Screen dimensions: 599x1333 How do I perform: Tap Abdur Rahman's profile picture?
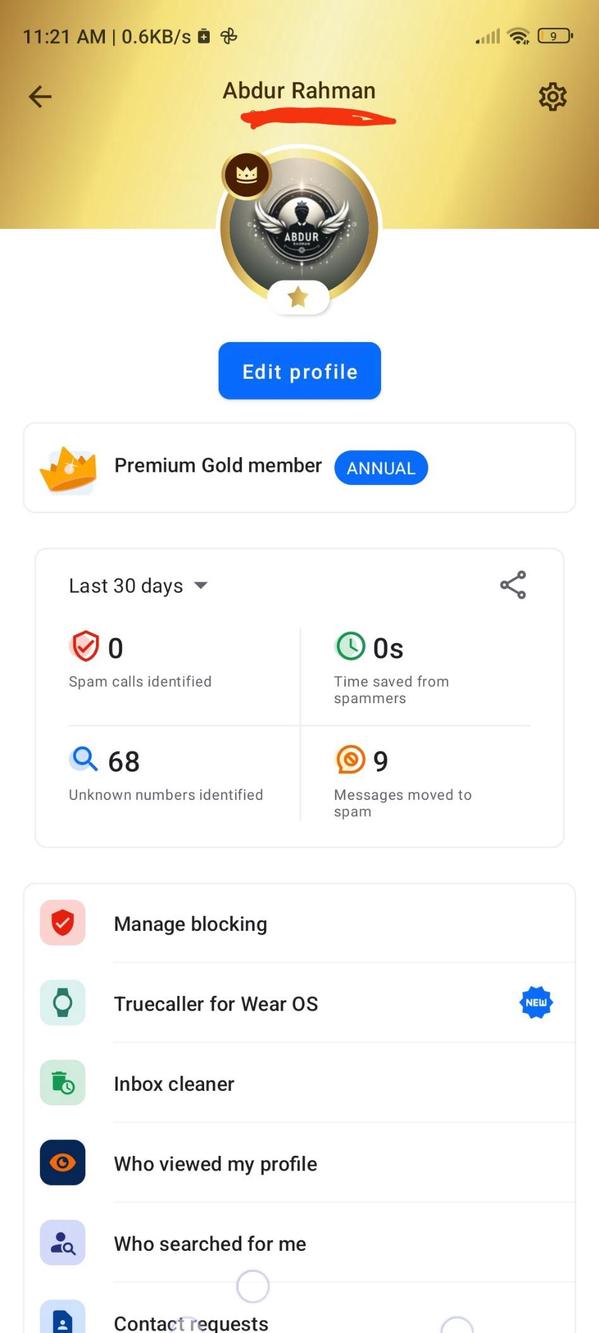(x=299, y=227)
